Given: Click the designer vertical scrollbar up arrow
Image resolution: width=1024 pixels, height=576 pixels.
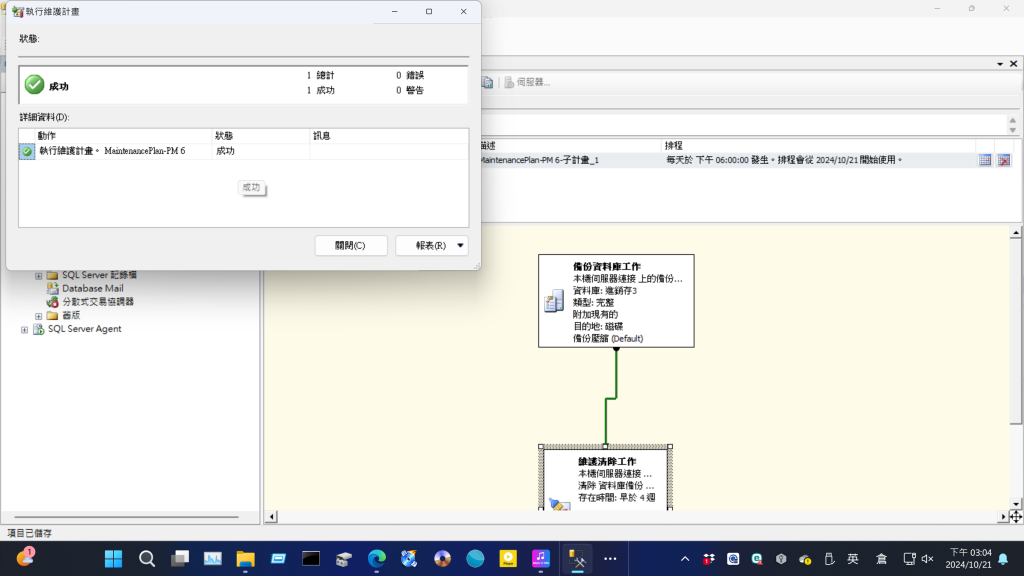Looking at the screenshot, I should pyautogui.click(x=1015, y=232).
